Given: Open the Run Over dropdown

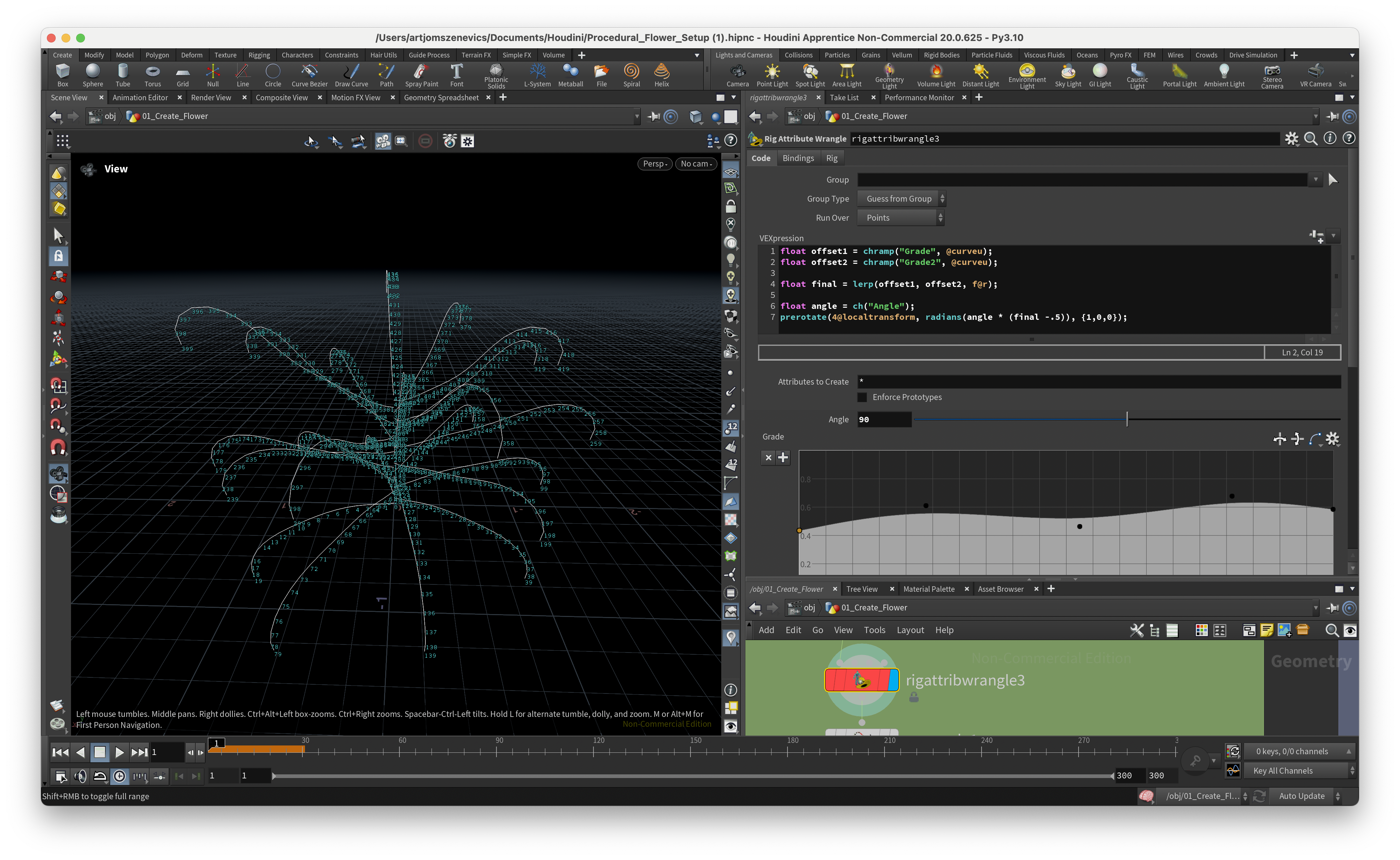Looking at the screenshot, I should coord(900,218).
